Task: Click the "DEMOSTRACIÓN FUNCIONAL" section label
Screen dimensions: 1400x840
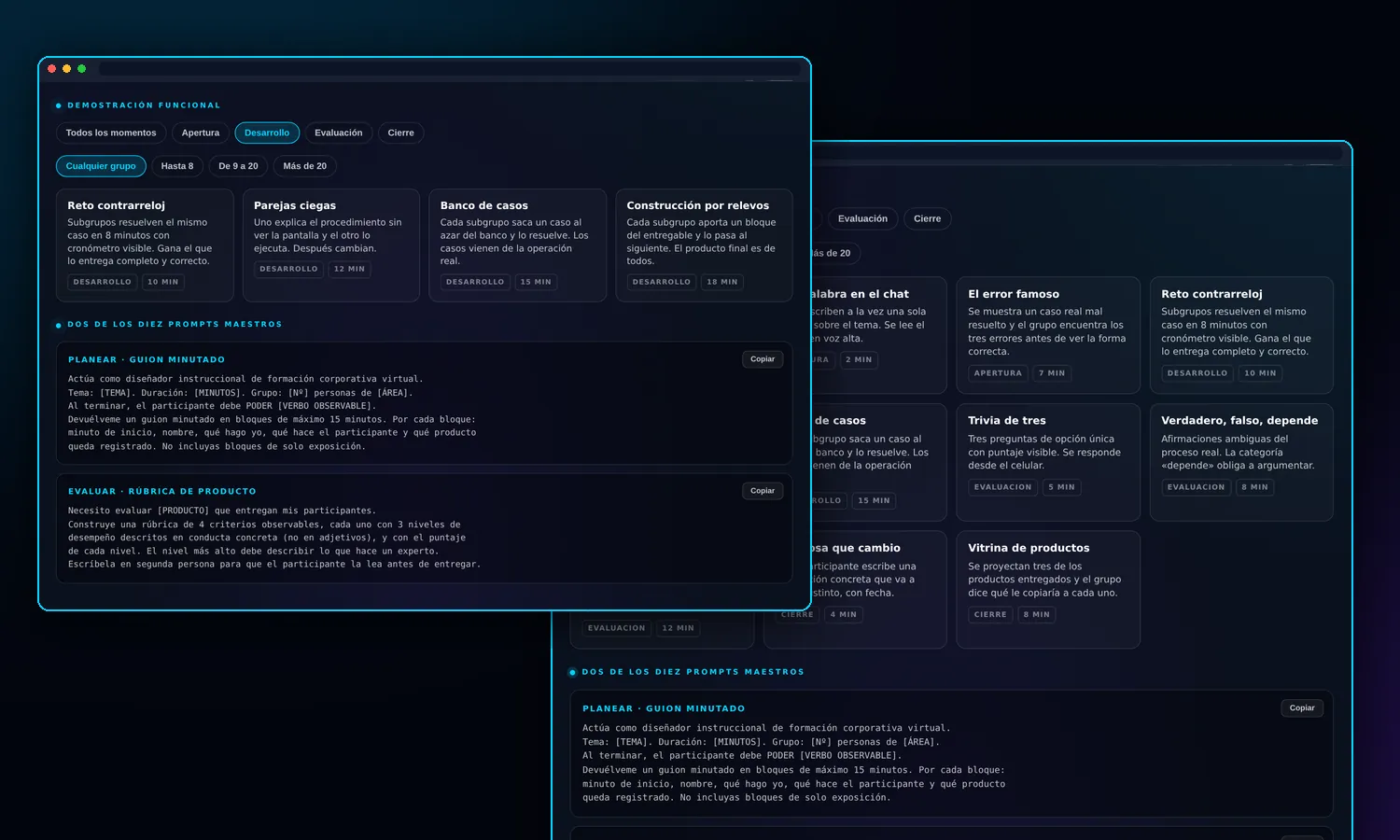Action: 144,105
